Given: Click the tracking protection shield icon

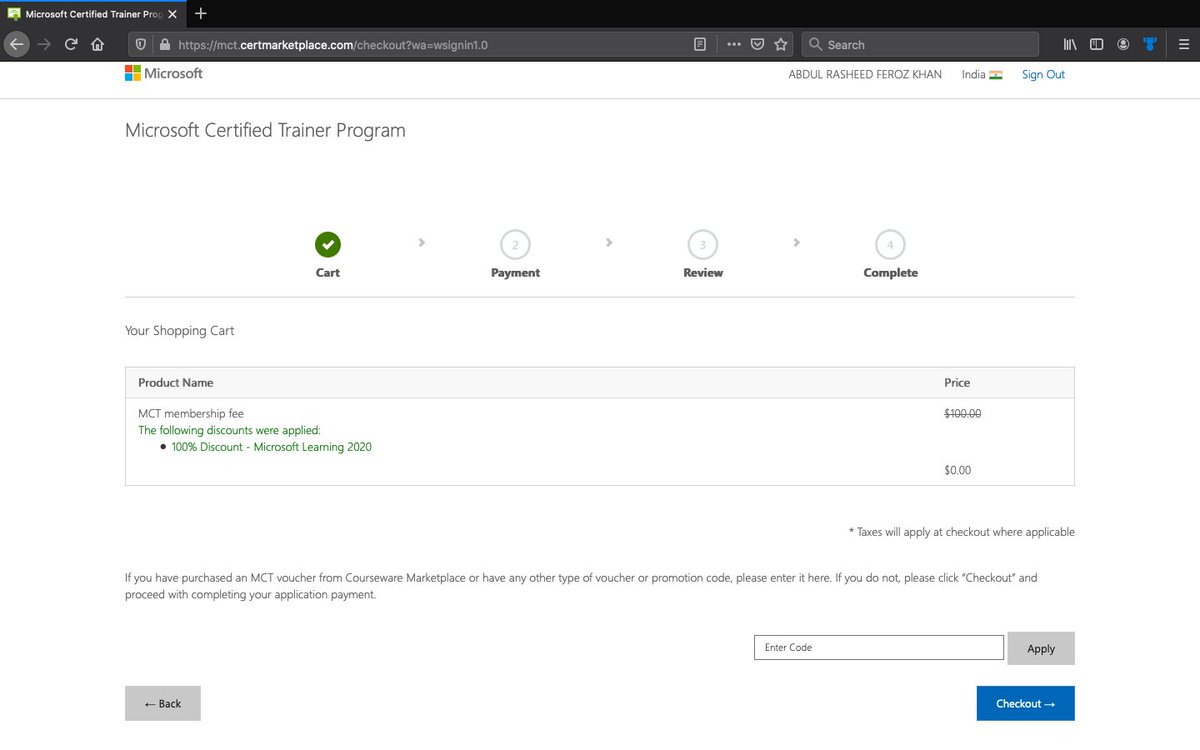Looking at the screenshot, I should (140, 44).
